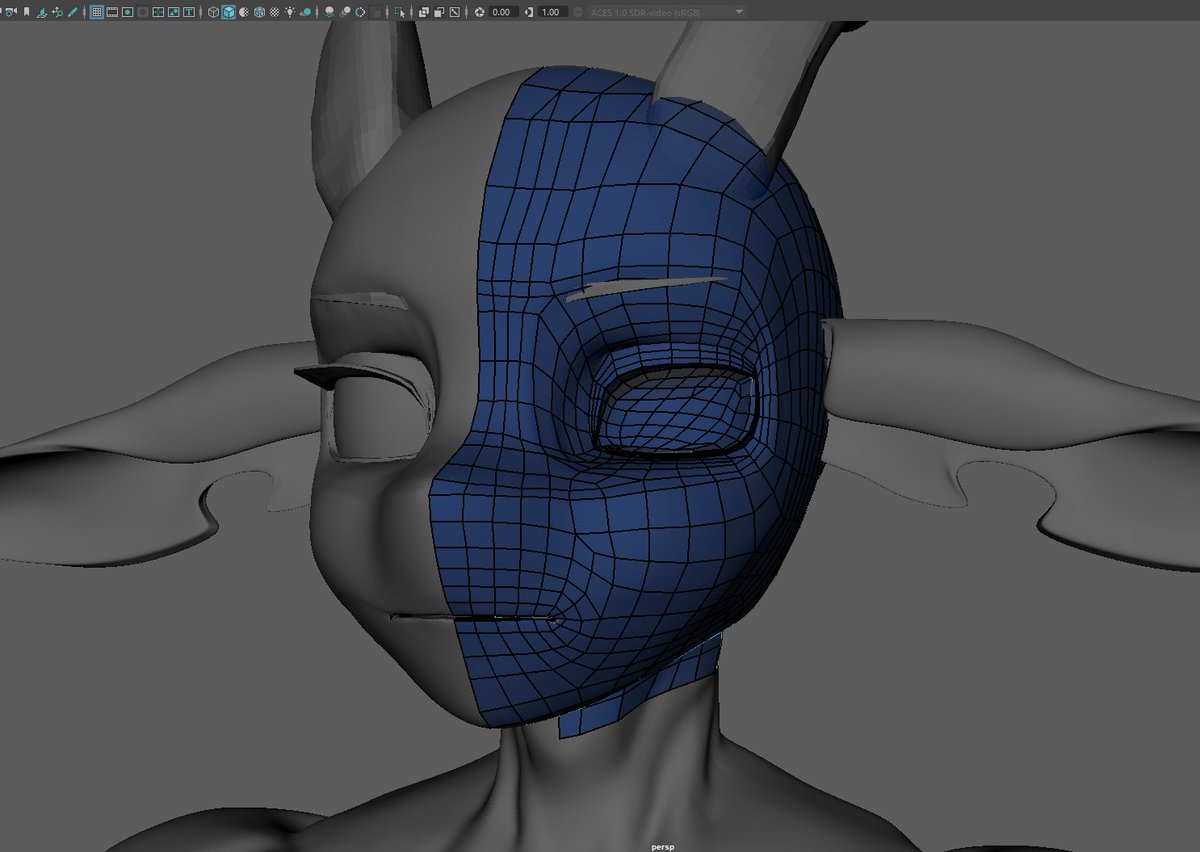Viewport: 1200px width, 852px height.
Task: Click the Smooth Shade All cube
Action: pos(229,12)
